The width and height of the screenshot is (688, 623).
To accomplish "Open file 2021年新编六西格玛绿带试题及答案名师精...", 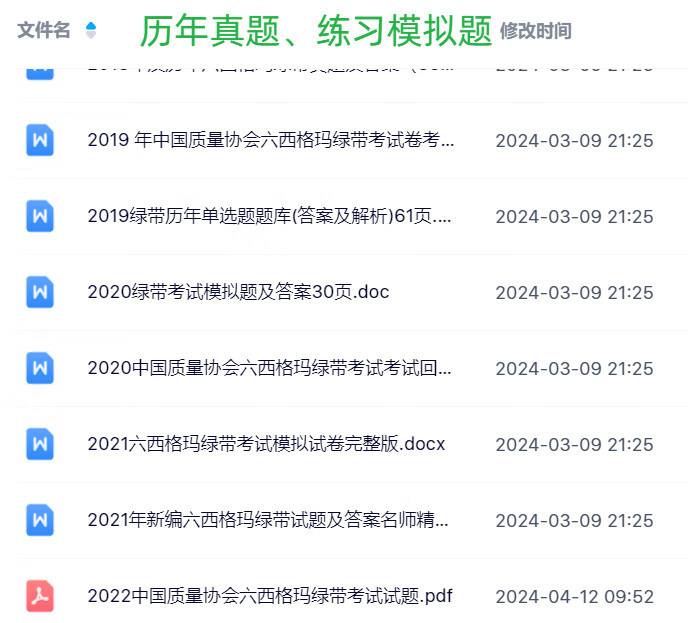I will point(268,520).
